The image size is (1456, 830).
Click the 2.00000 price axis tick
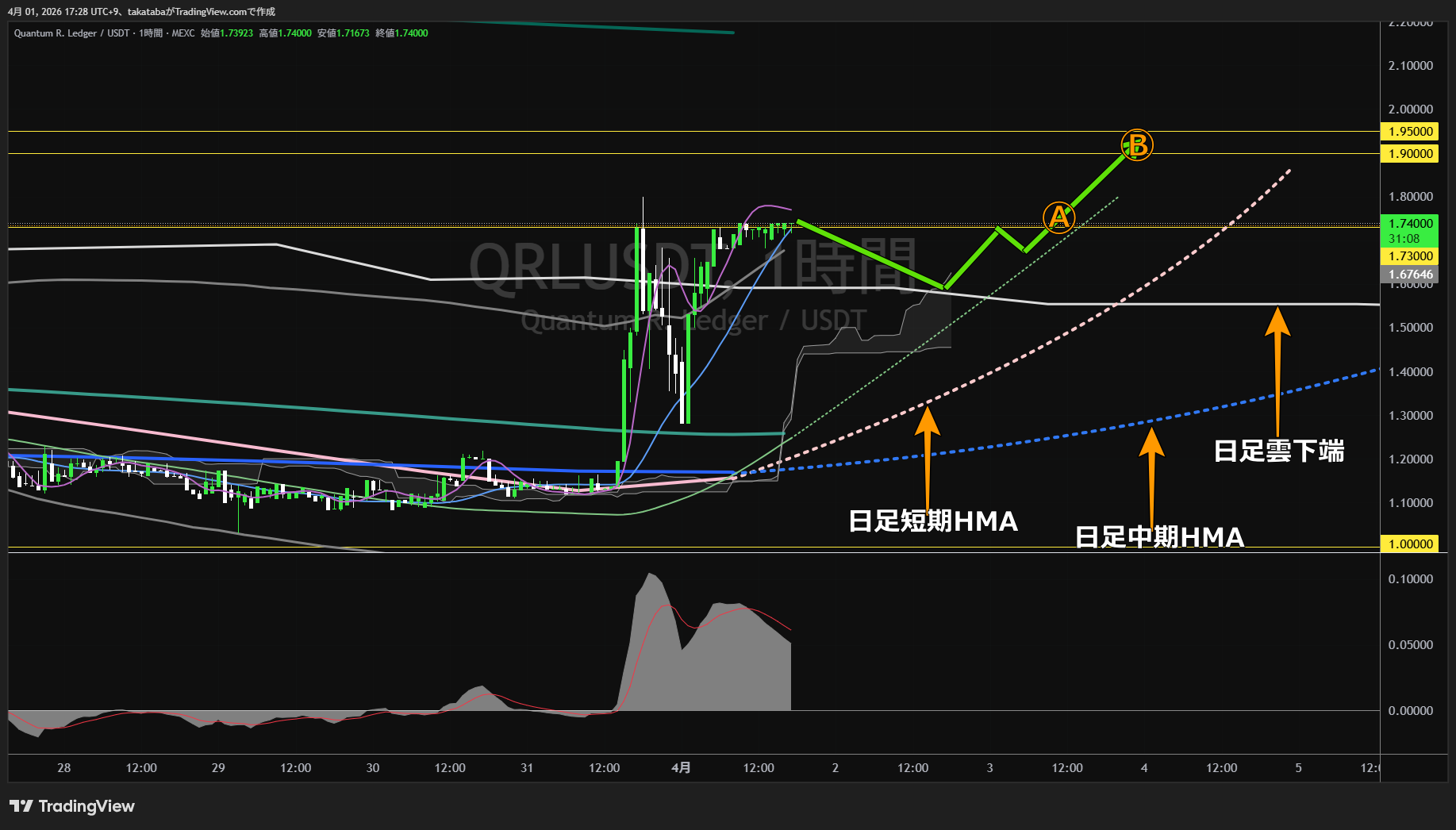point(1410,110)
